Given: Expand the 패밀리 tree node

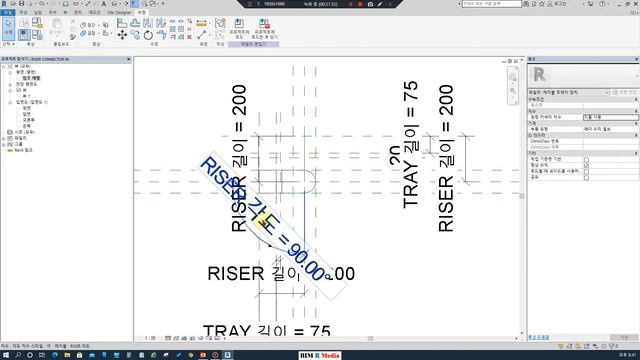Looking at the screenshot, I should pos(4,138).
